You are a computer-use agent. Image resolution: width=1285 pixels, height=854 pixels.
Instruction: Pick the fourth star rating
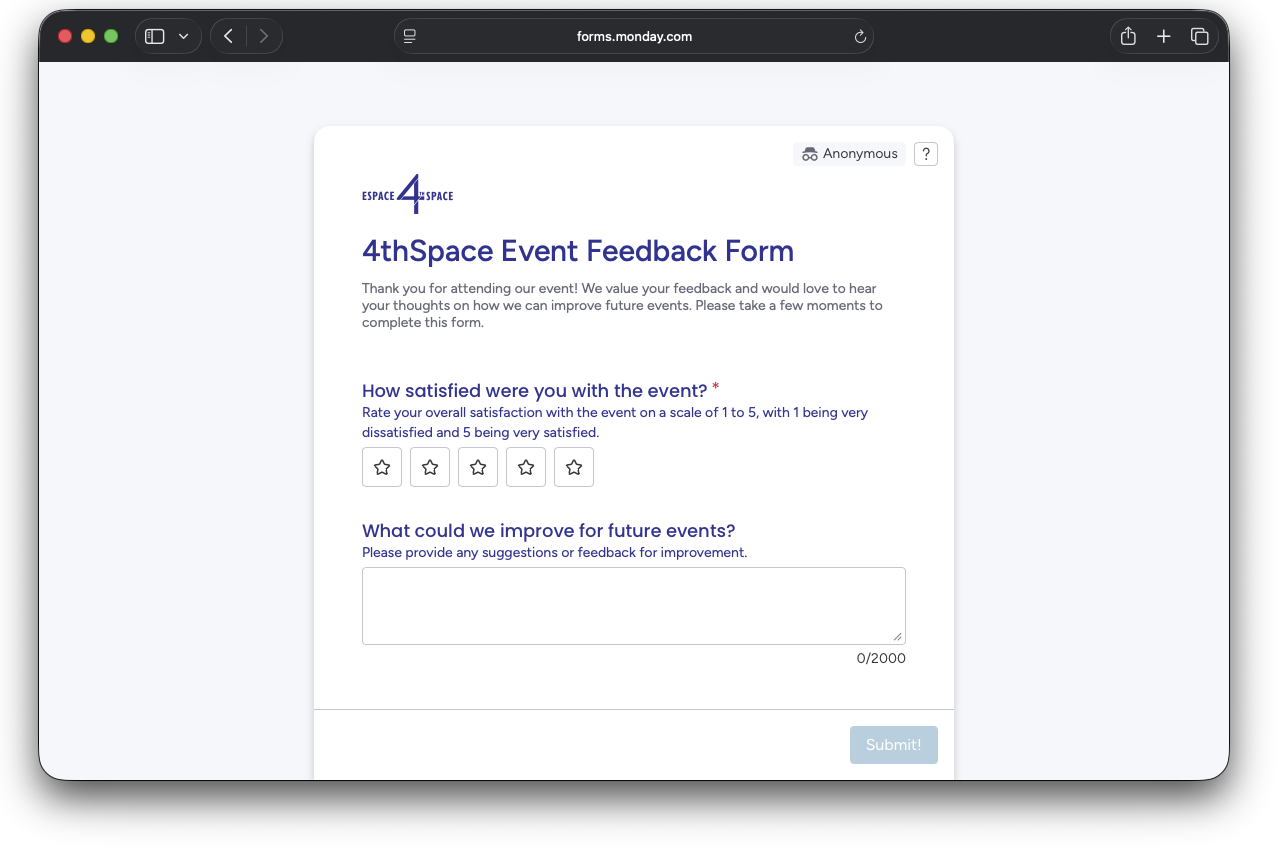[x=526, y=467]
